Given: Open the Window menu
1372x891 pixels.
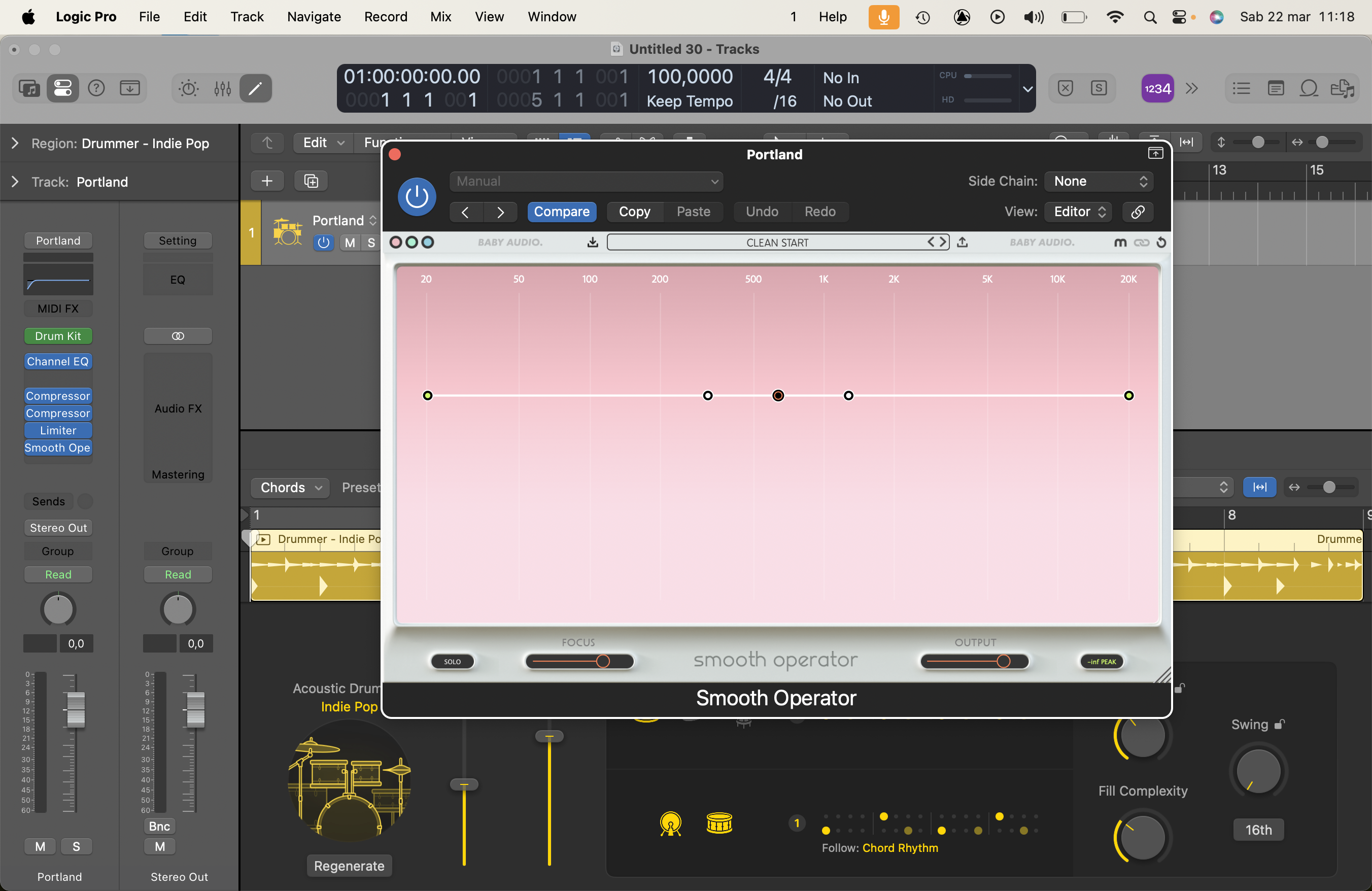Looking at the screenshot, I should 552,17.
